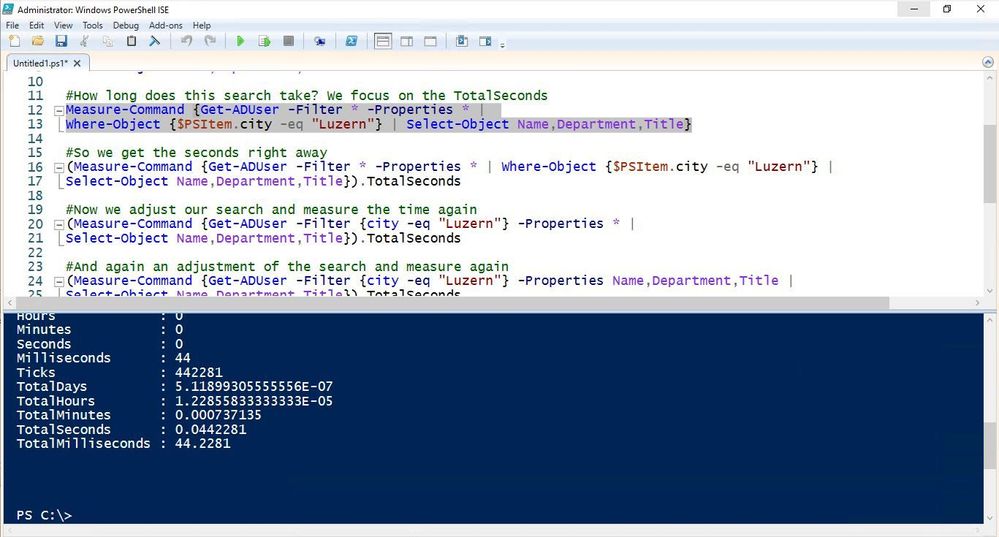Hide script pane with up chevron

pyautogui.click(x=988, y=62)
